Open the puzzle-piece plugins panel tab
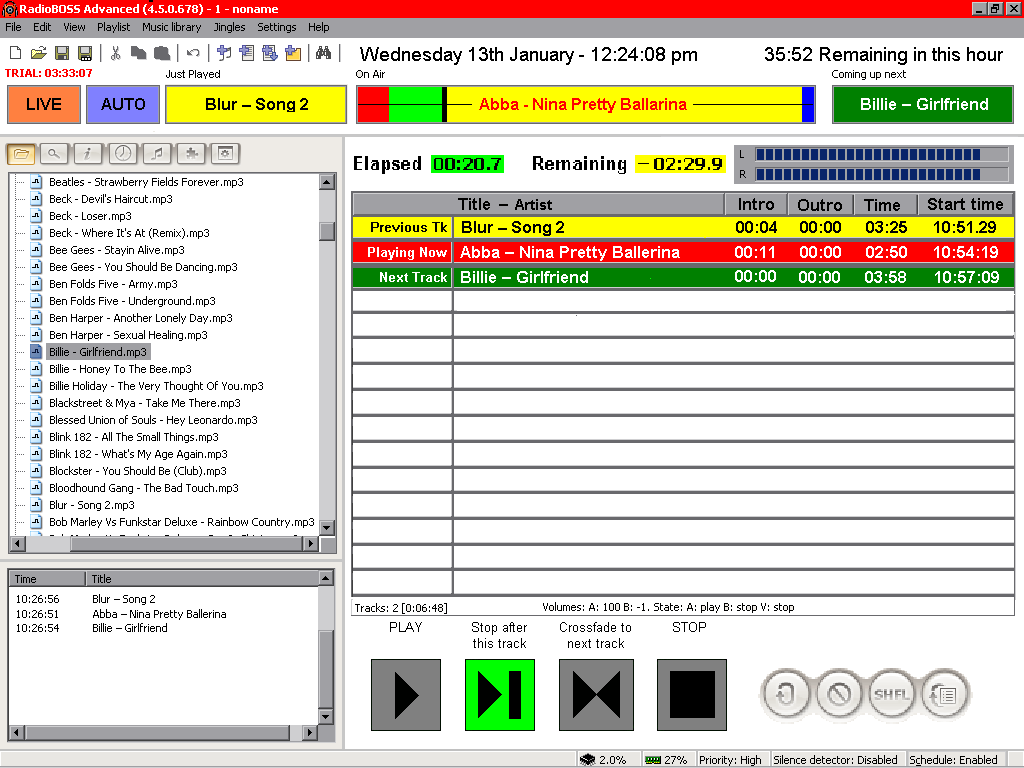Viewport: 1024px width, 768px height. pos(191,154)
